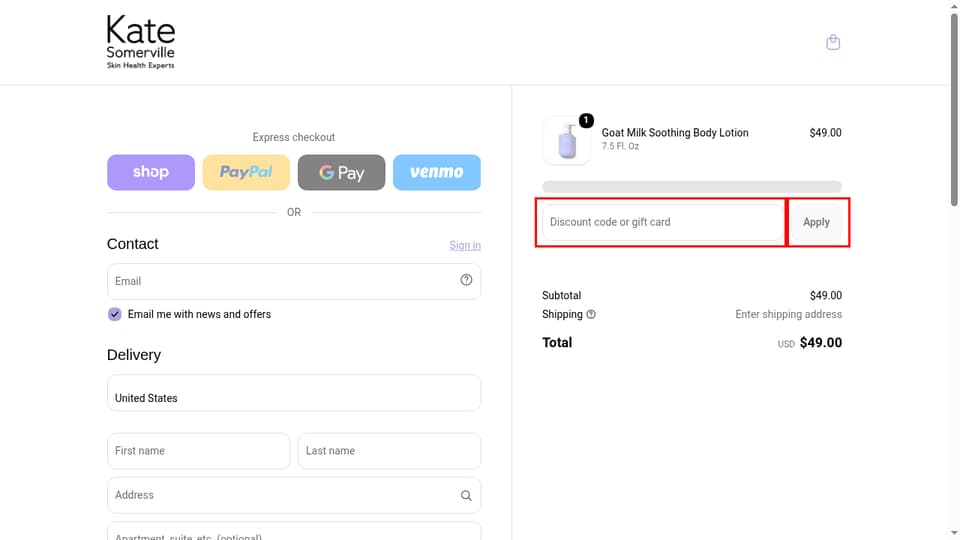Open the United States country dropdown
960x540 pixels.
click(294, 392)
